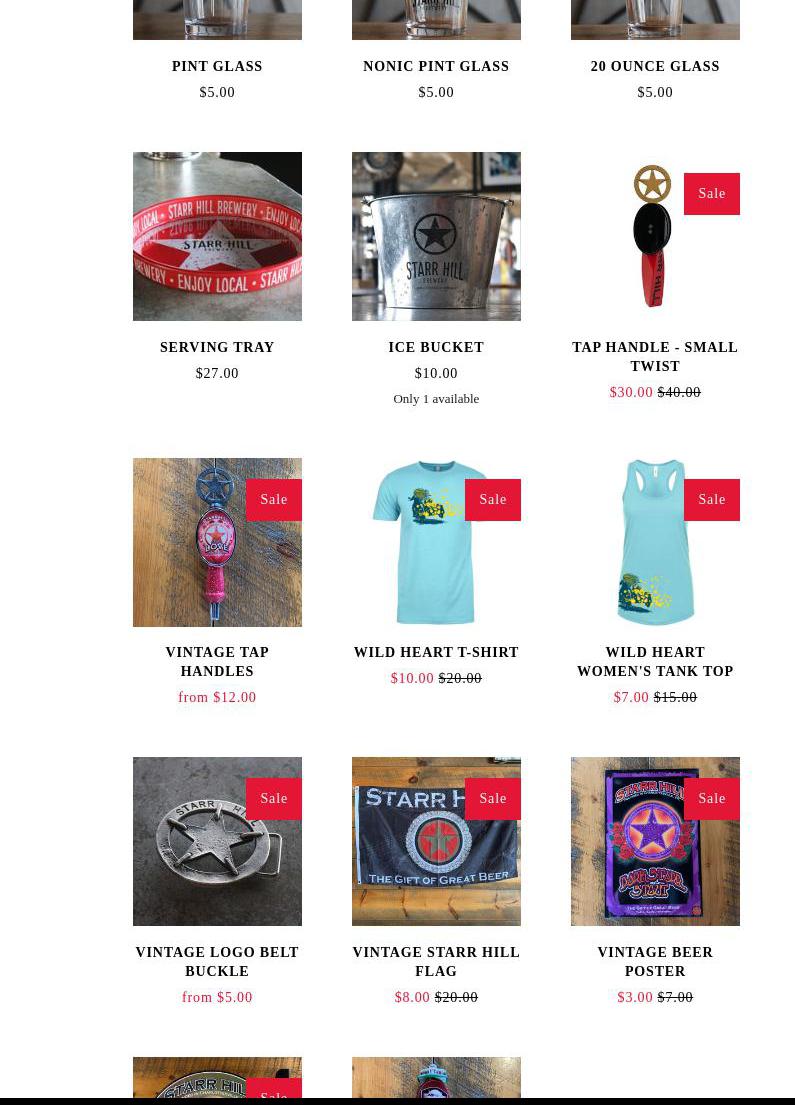
Task: Open the Vintage Starr Hill Flag photo
Action: tap(436, 841)
